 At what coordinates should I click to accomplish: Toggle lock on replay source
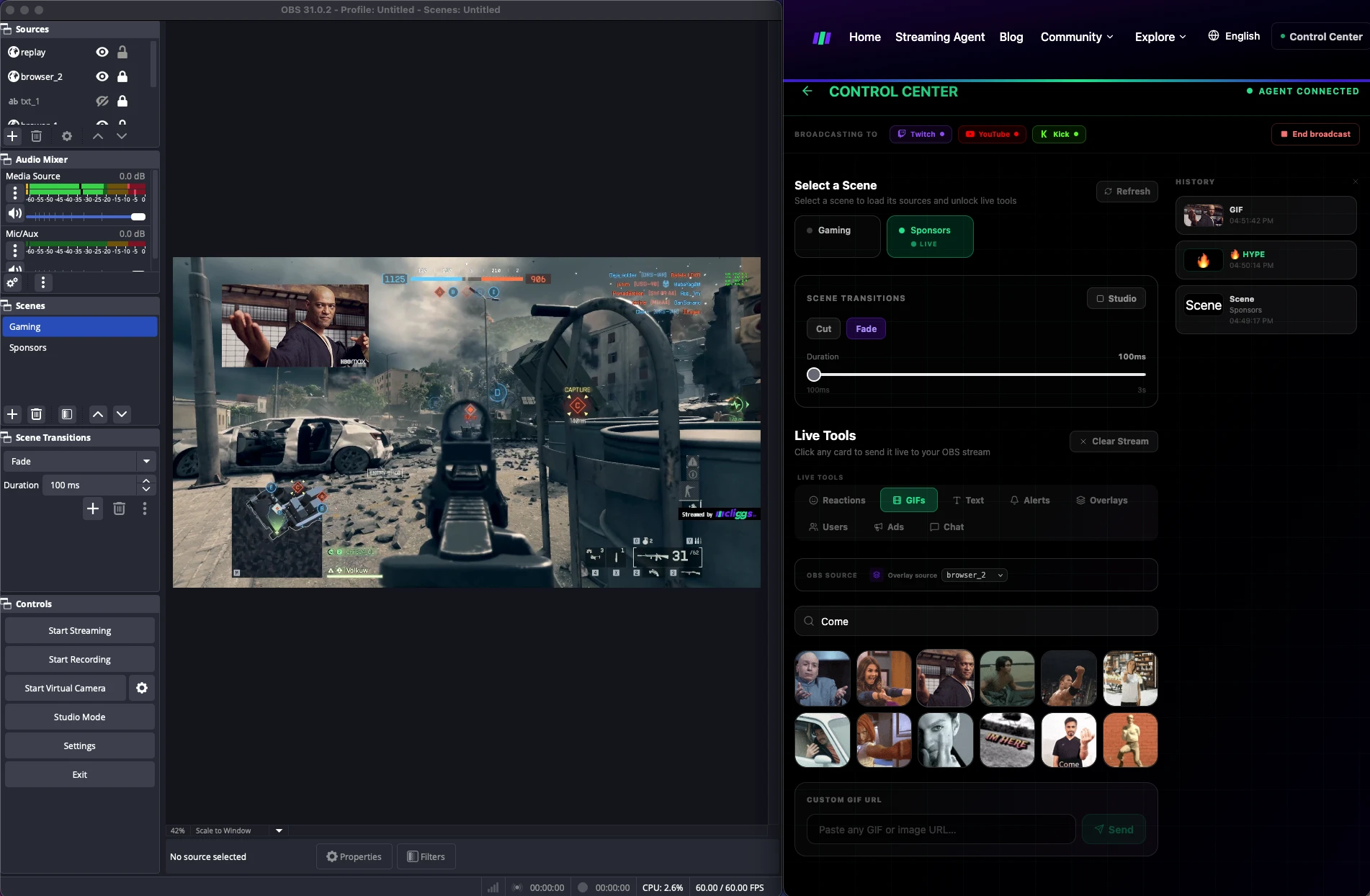click(122, 52)
